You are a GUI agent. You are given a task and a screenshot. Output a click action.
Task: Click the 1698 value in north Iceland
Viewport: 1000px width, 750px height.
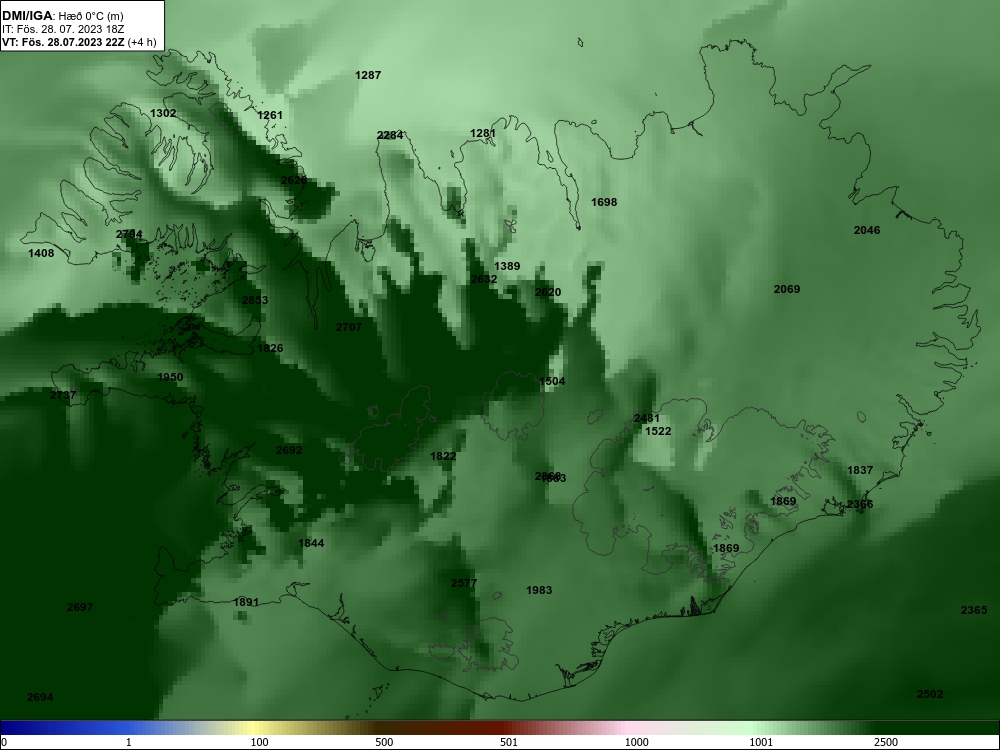click(604, 202)
